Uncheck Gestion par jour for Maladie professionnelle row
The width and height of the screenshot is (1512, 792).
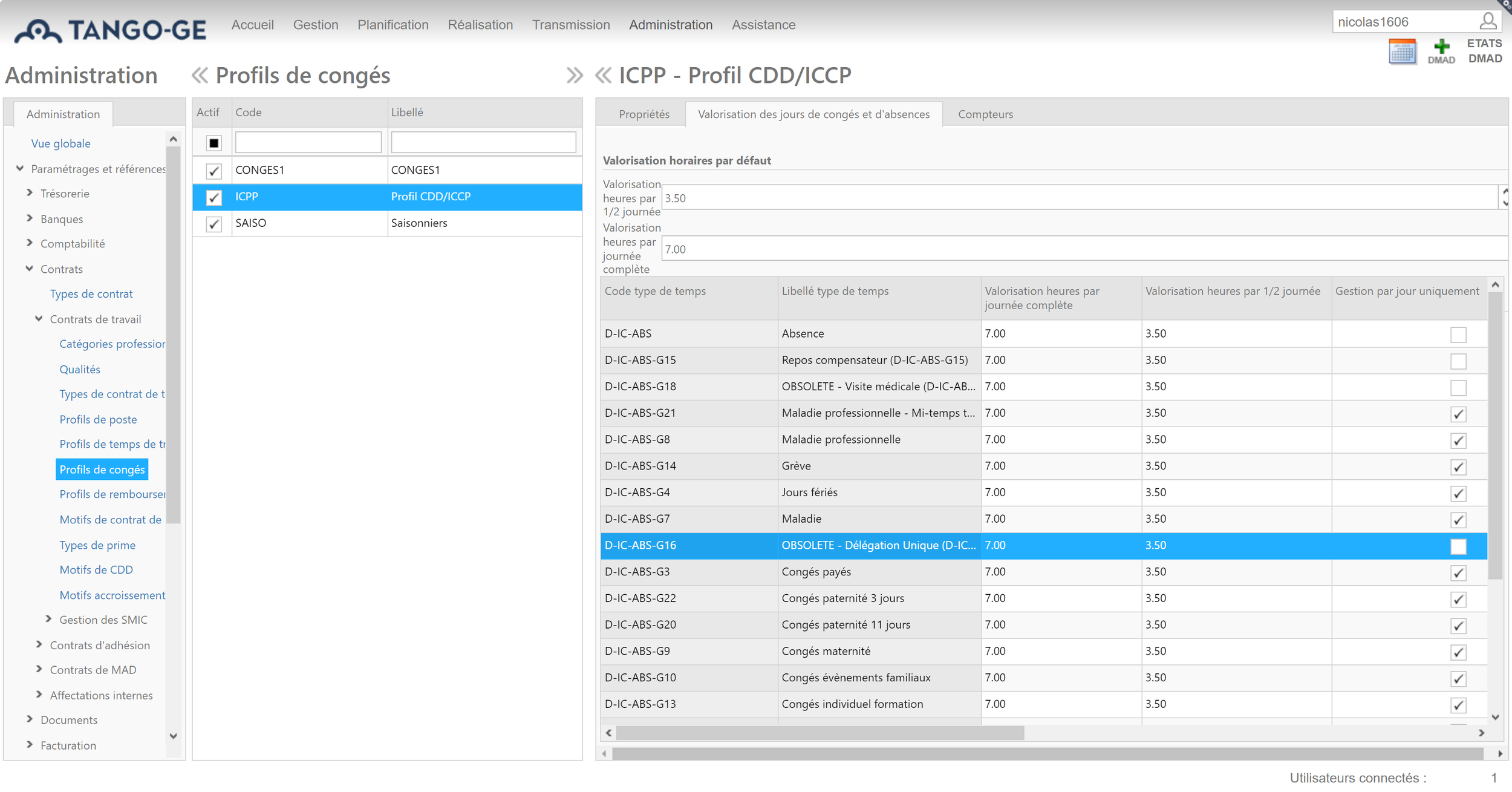1458,440
